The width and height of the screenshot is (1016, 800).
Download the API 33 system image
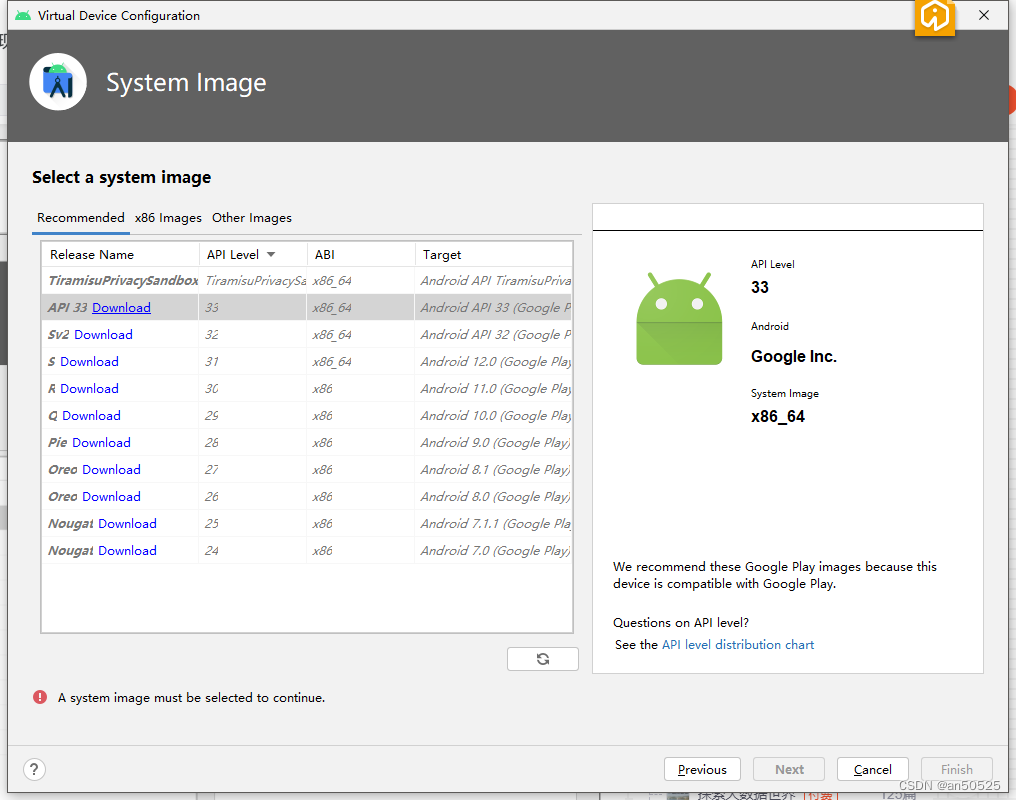121,307
